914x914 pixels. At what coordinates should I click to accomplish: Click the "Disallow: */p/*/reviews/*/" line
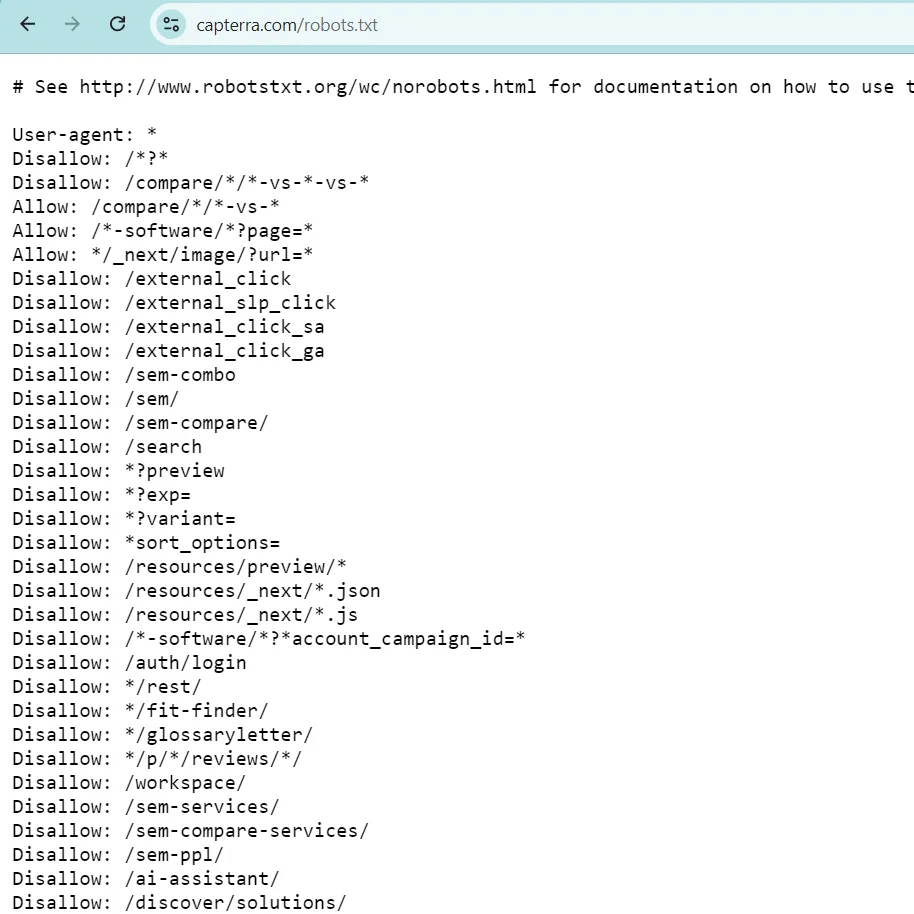coord(157,758)
